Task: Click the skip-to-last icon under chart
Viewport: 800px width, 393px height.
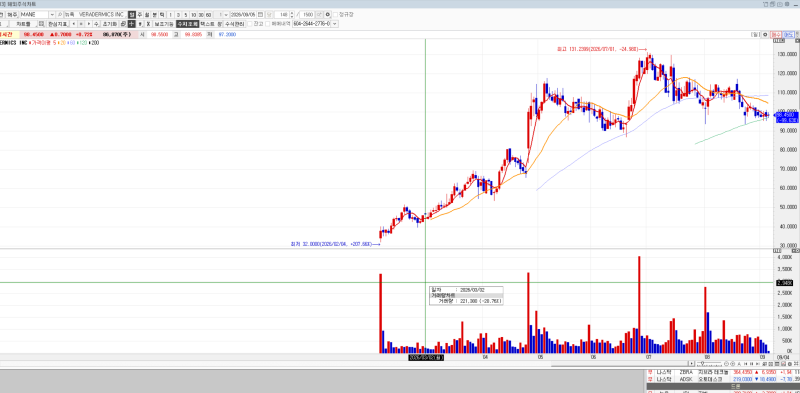Action: 758,363
